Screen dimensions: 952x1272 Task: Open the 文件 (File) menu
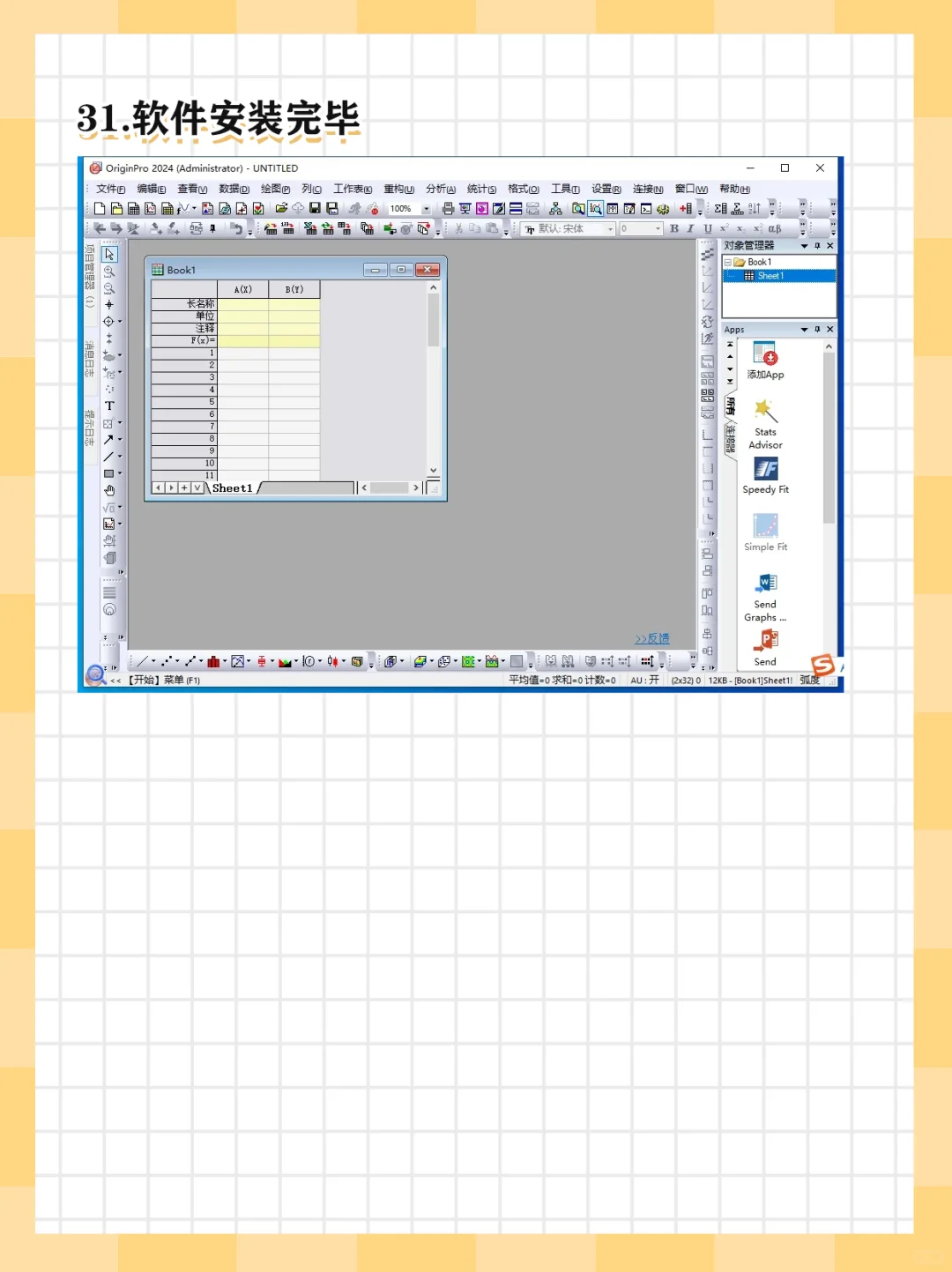click(110, 189)
